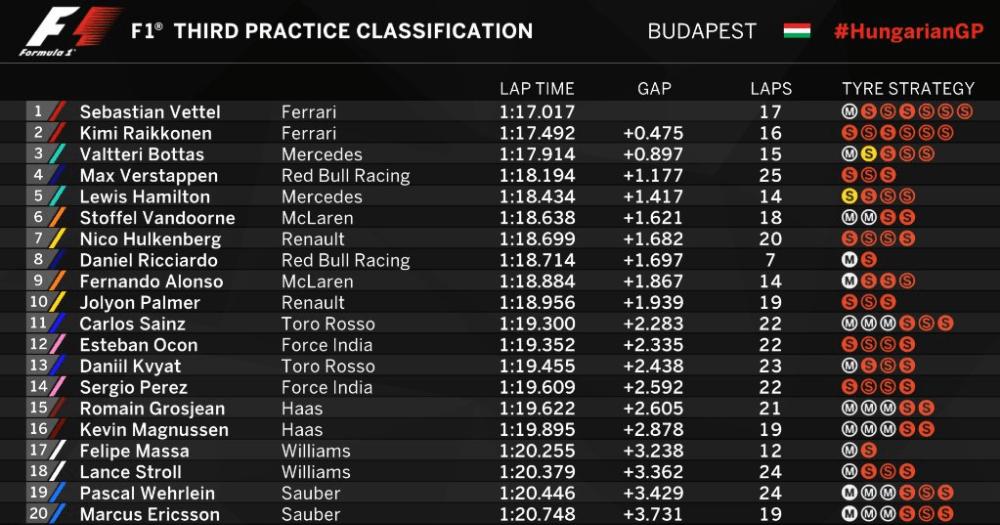Click Kimi Raikkonen's lap time 1:17.492
The width and height of the screenshot is (1000, 525).
tap(537, 133)
